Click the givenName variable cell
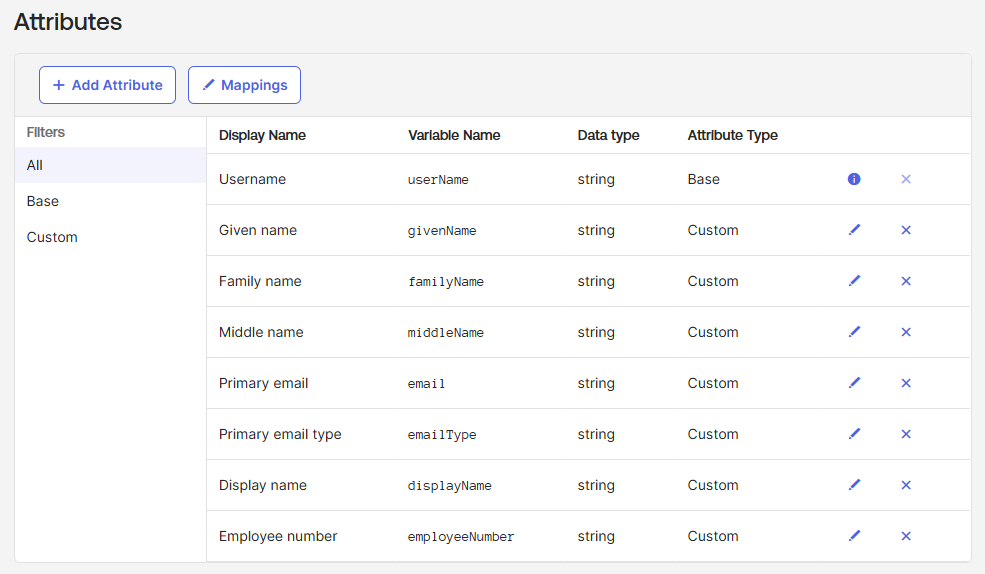Image resolution: width=985 pixels, height=574 pixels. tap(442, 230)
